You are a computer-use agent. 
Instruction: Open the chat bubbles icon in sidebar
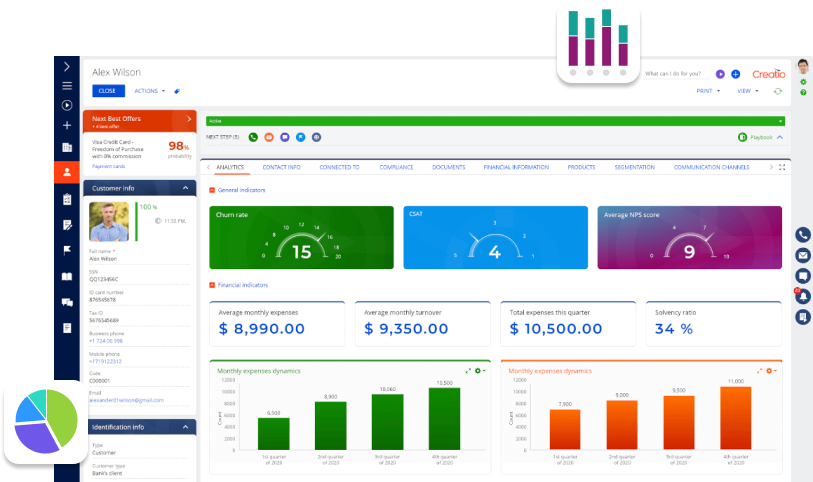click(67, 302)
